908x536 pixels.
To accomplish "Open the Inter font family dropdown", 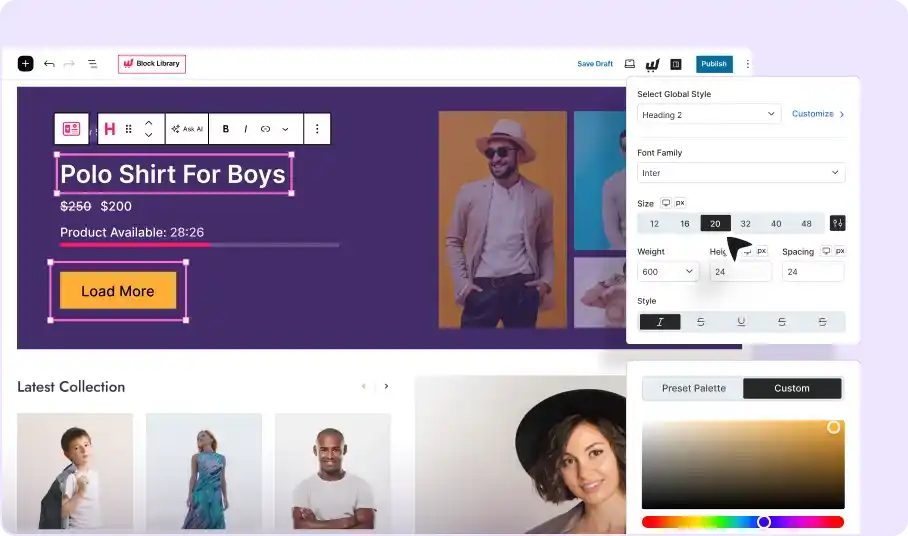I will click(740, 173).
